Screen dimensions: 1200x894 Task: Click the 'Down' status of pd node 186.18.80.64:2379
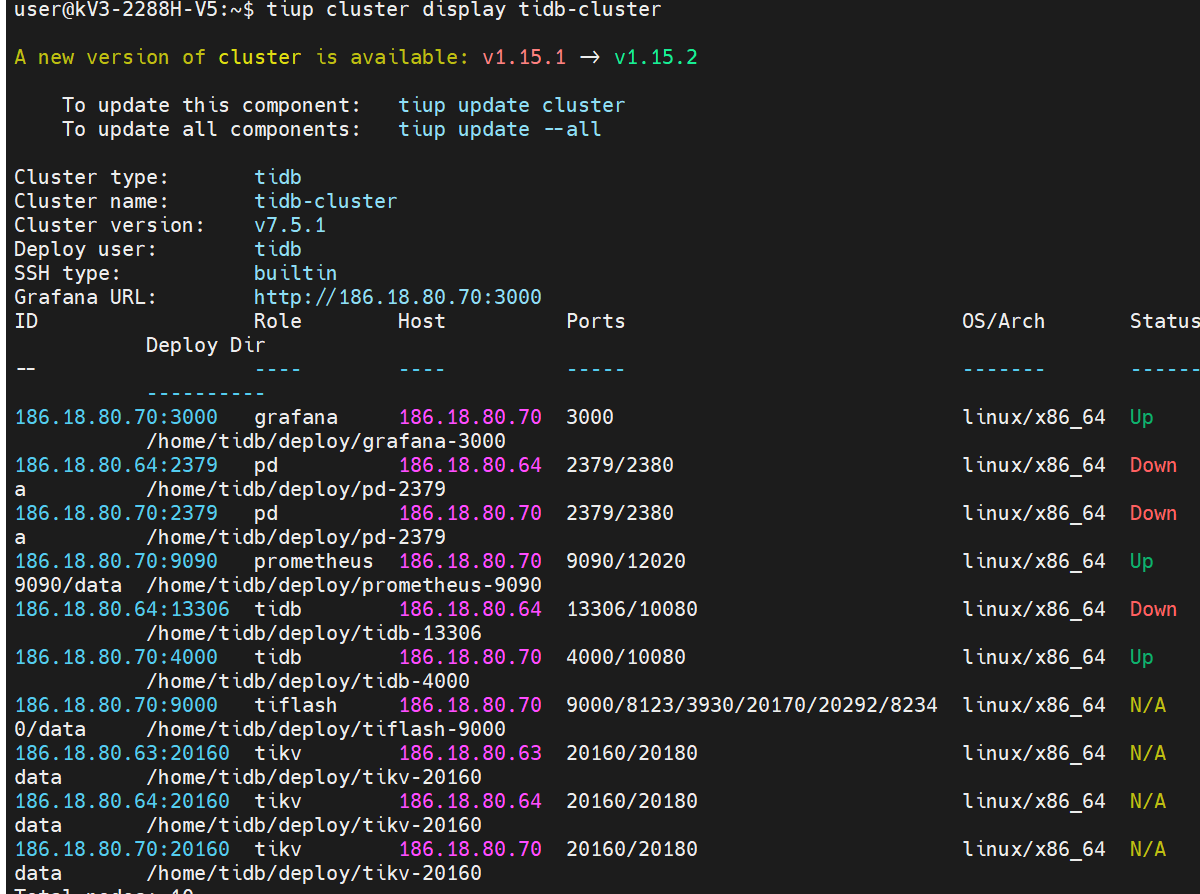point(1154,465)
